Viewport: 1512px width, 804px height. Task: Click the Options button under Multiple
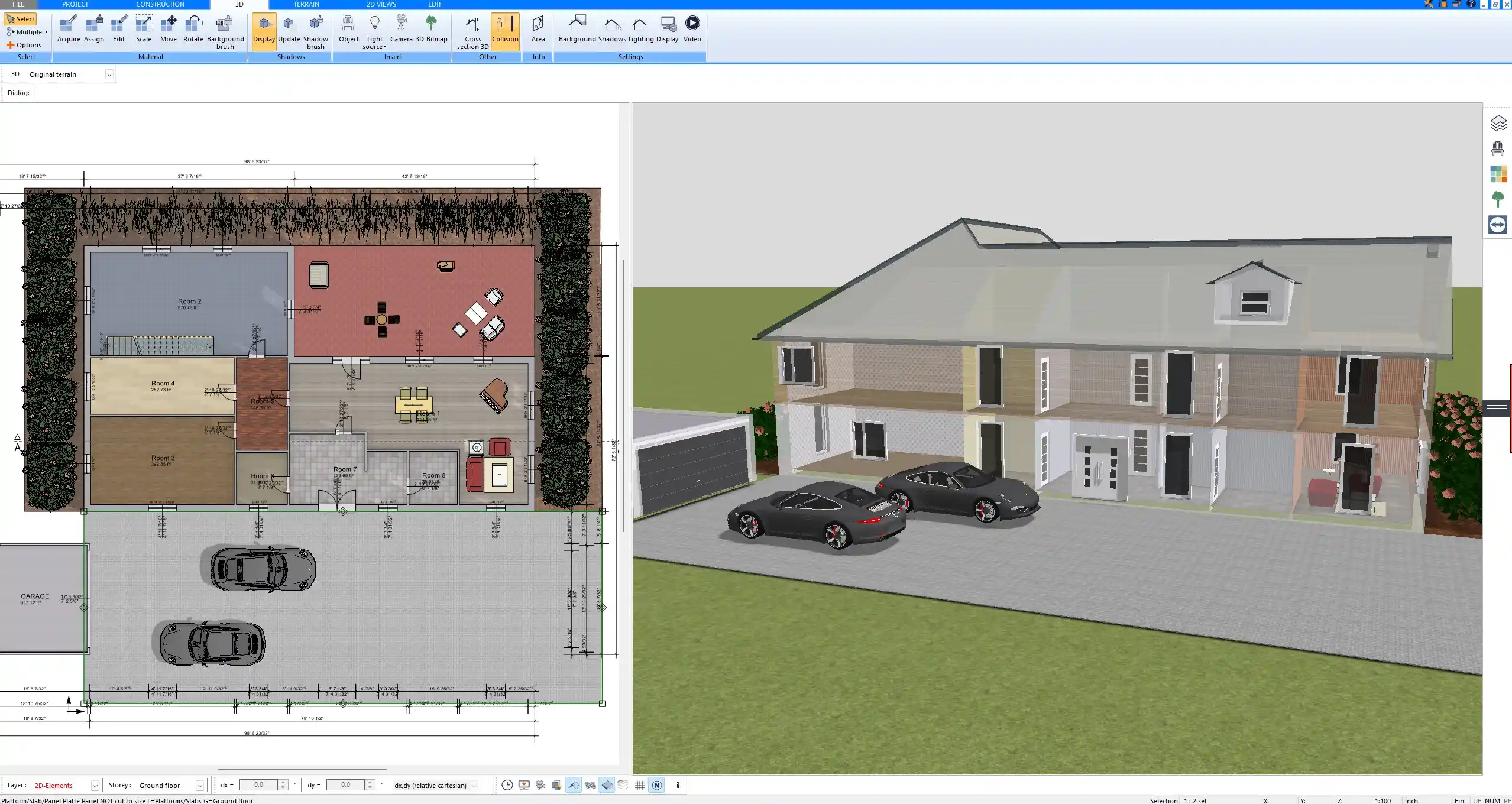(x=26, y=44)
